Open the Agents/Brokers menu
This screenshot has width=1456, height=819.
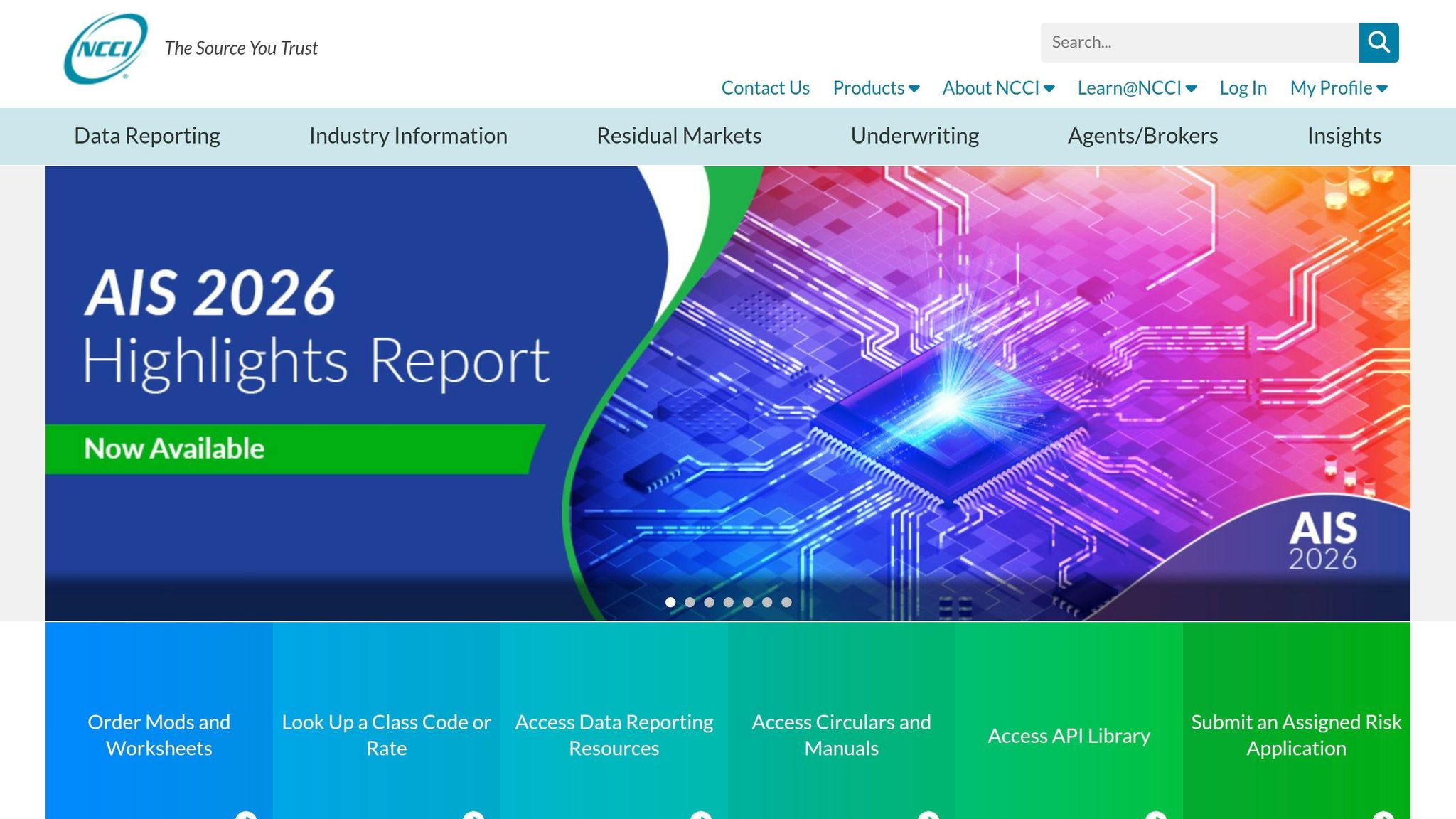click(x=1142, y=136)
